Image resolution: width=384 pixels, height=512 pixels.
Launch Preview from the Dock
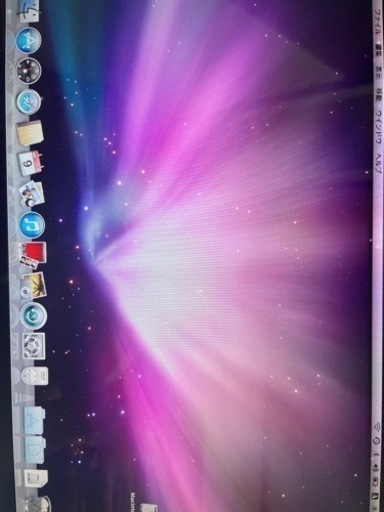pos(31,193)
